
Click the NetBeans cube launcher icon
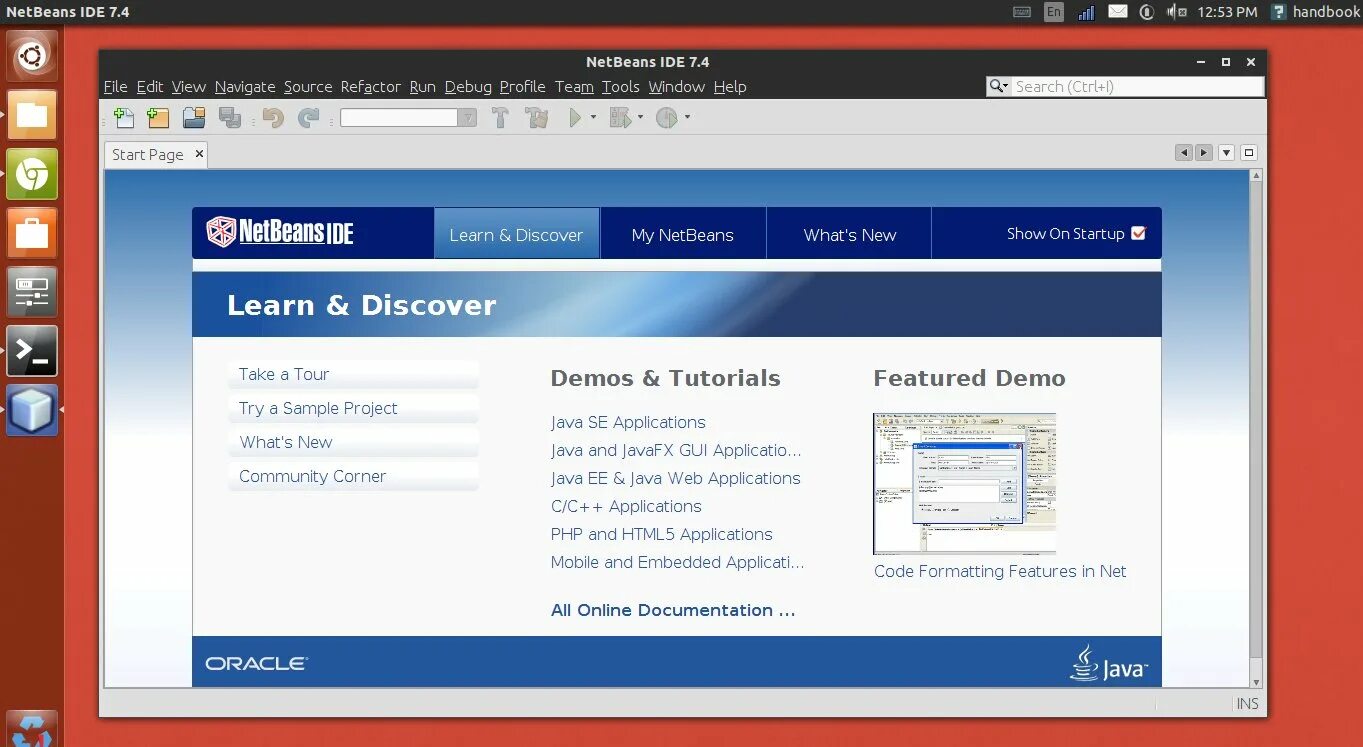tap(32, 410)
